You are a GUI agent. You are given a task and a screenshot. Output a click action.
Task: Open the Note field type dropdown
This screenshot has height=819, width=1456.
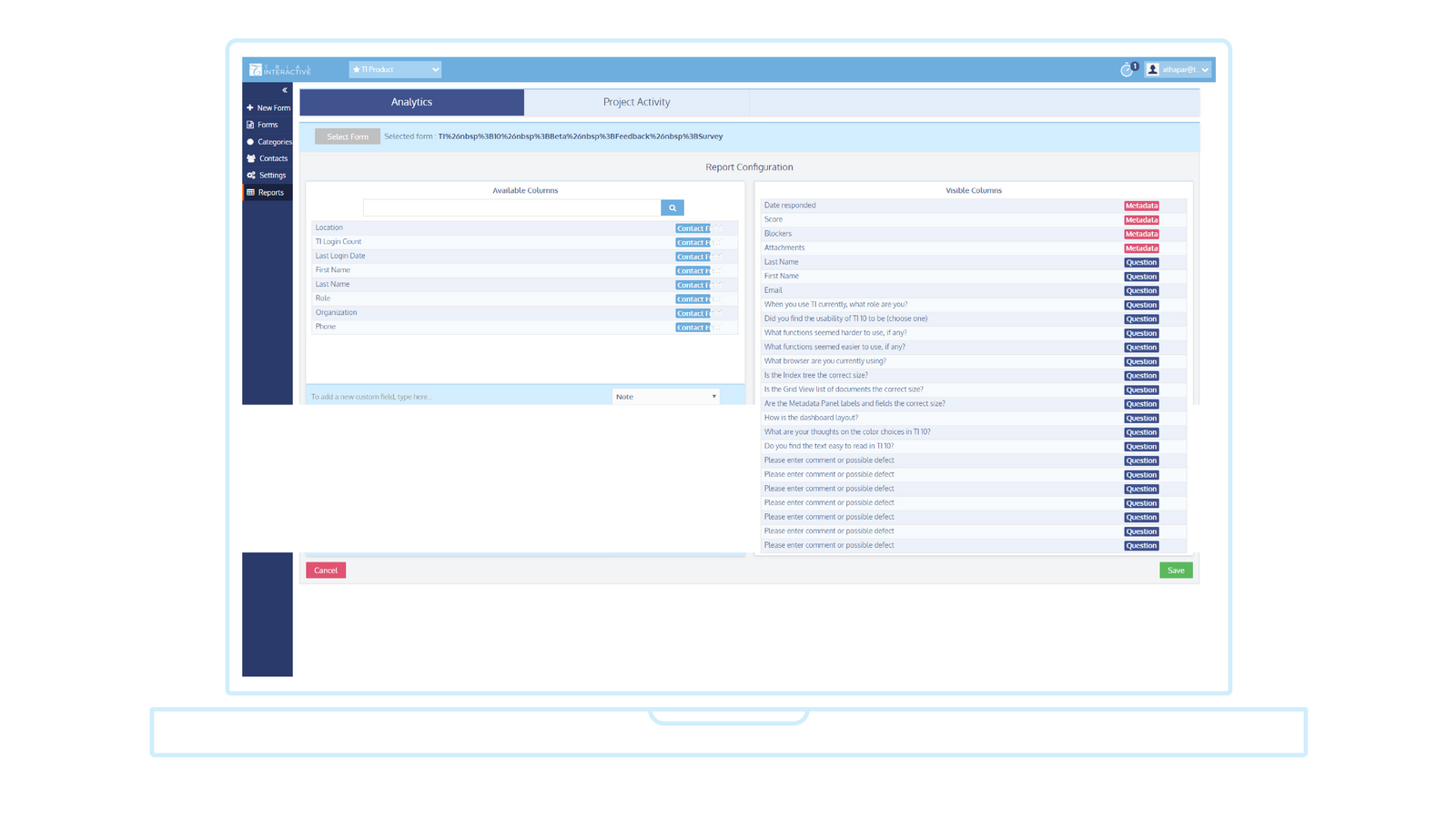coord(665,397)
